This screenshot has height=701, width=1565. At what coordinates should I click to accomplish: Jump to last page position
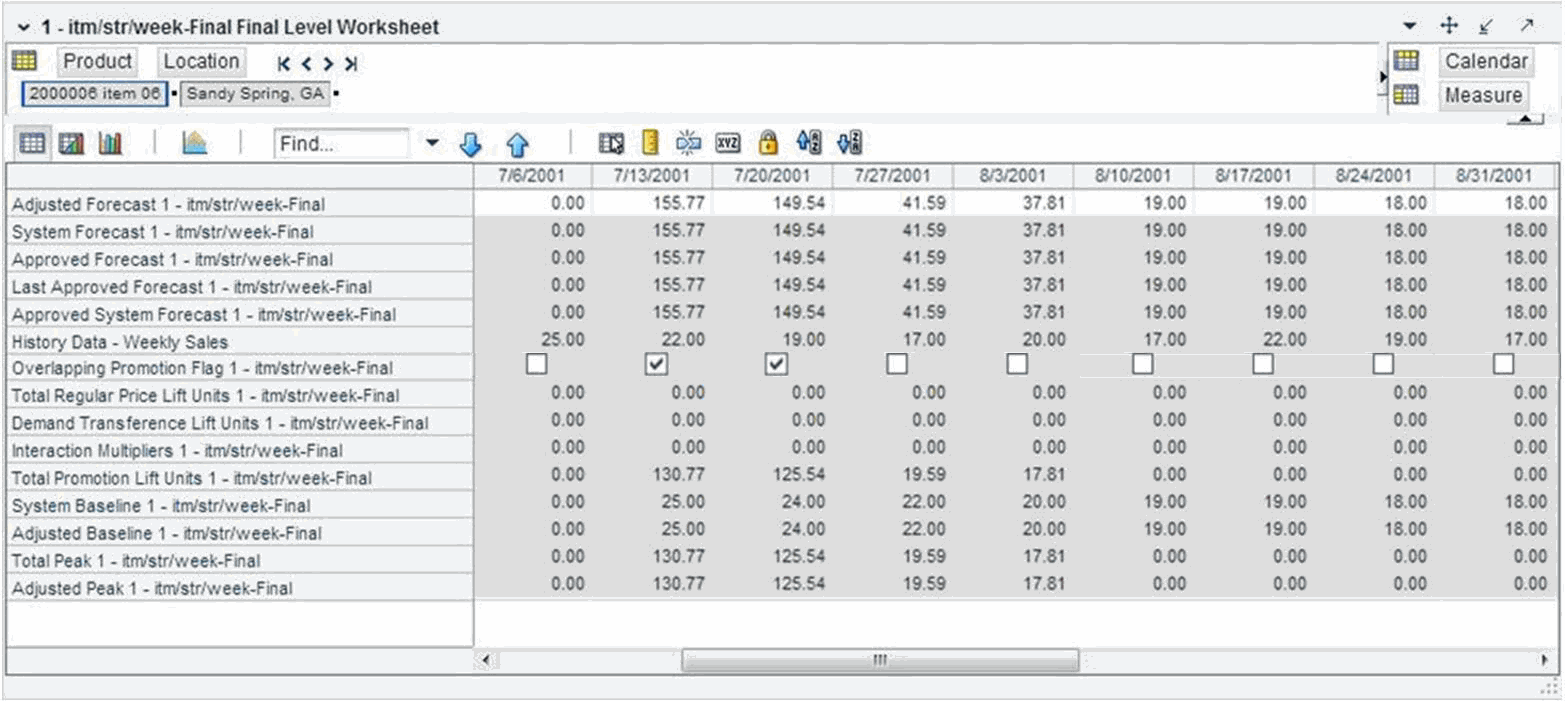pyautogui.click(x=351, y=64)
